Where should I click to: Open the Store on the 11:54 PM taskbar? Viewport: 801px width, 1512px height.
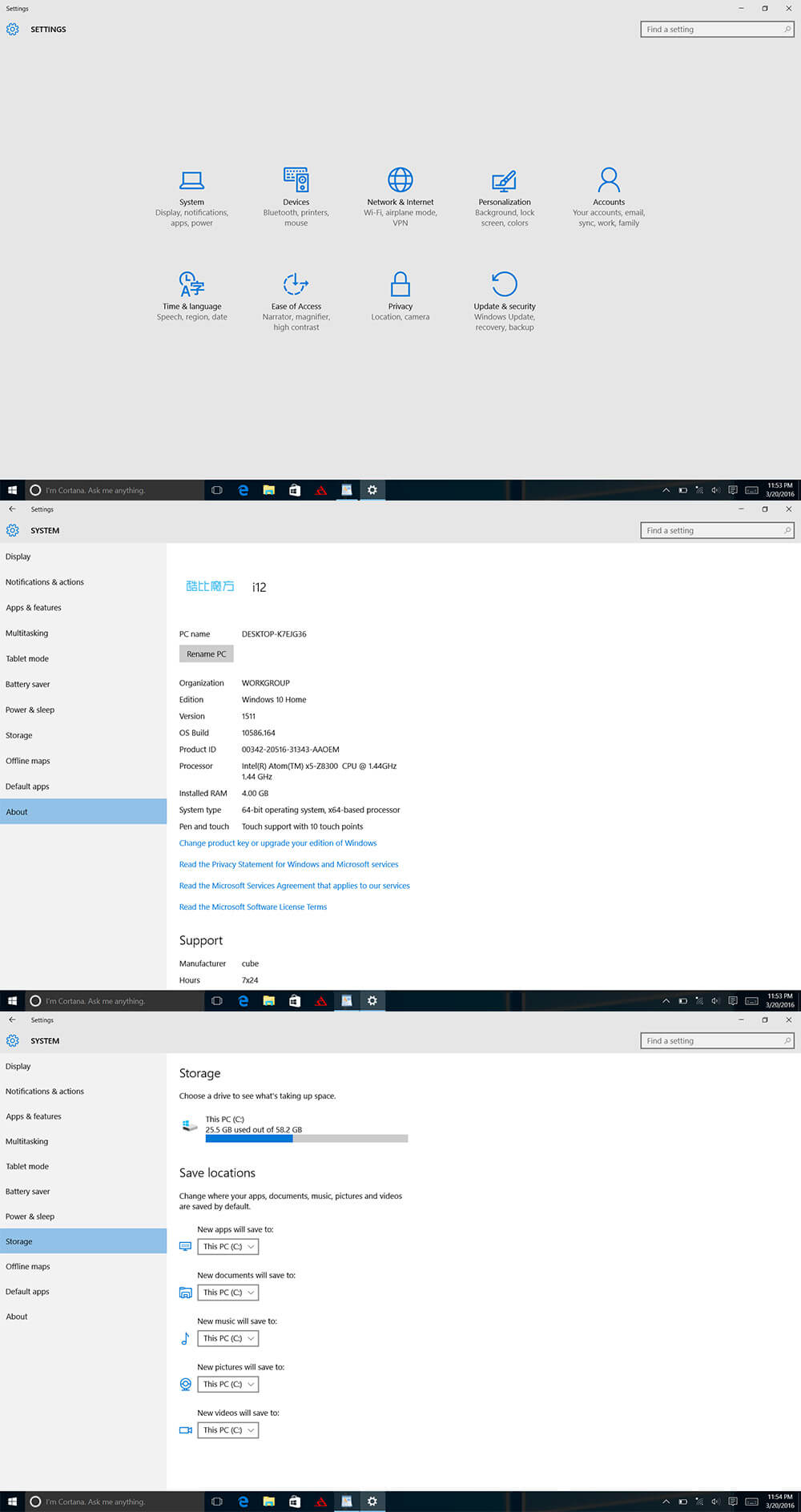click(295, 1502)
